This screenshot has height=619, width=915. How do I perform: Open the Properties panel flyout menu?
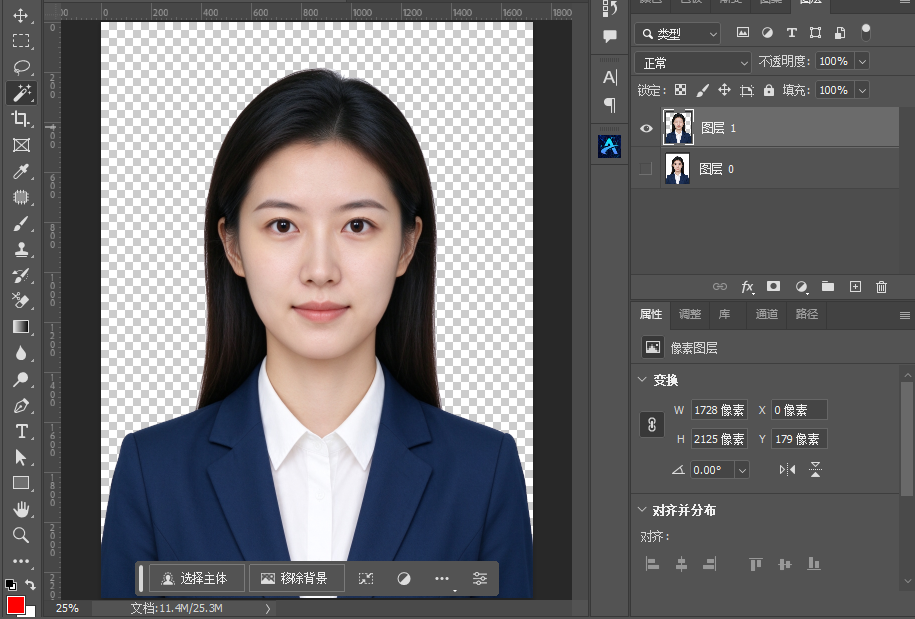[x=904, y=316]
